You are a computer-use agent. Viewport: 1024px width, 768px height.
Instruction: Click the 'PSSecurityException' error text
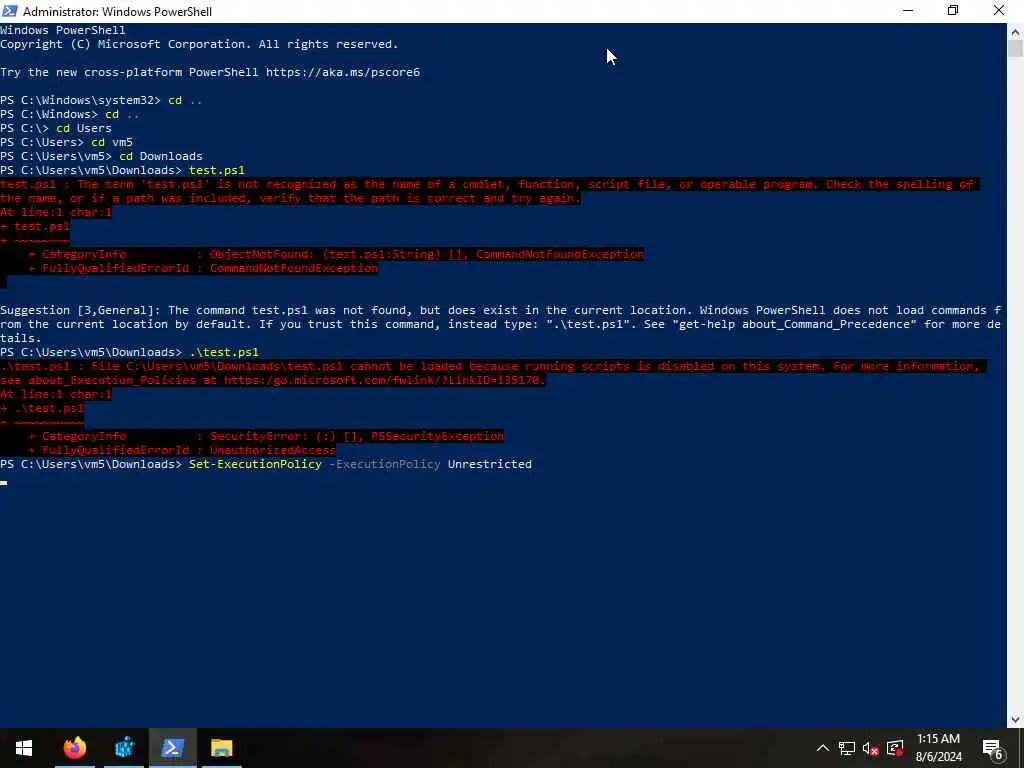click(438, 436)
